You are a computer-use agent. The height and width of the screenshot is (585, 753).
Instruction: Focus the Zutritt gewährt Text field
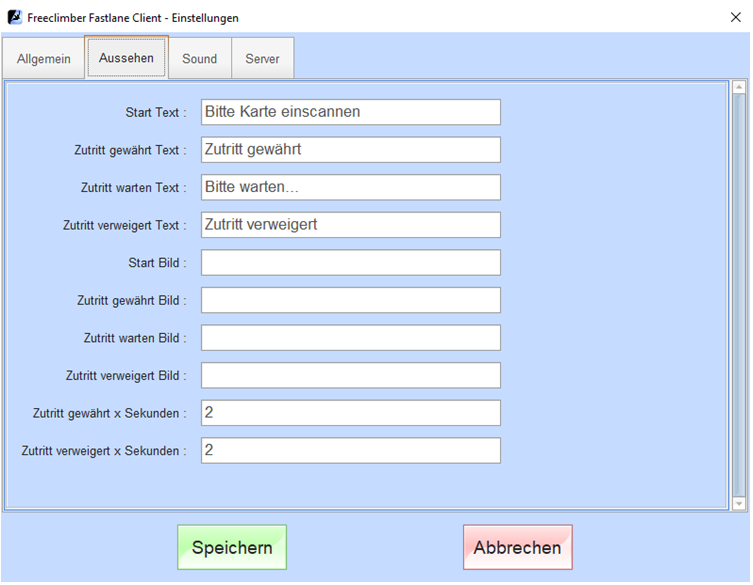(350, 150)
